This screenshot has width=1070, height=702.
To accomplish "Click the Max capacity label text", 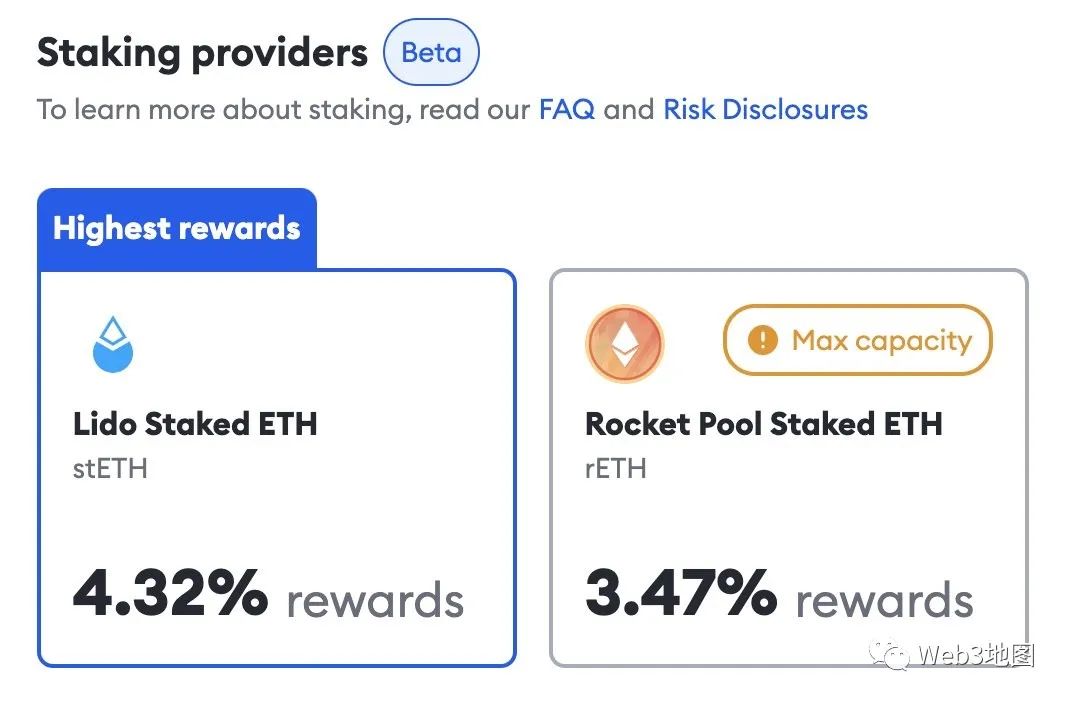I will [x=881, y=341].
